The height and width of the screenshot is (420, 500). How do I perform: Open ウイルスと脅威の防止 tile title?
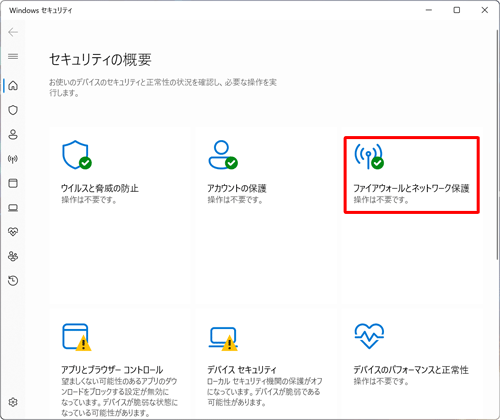(x=100, y=188)
